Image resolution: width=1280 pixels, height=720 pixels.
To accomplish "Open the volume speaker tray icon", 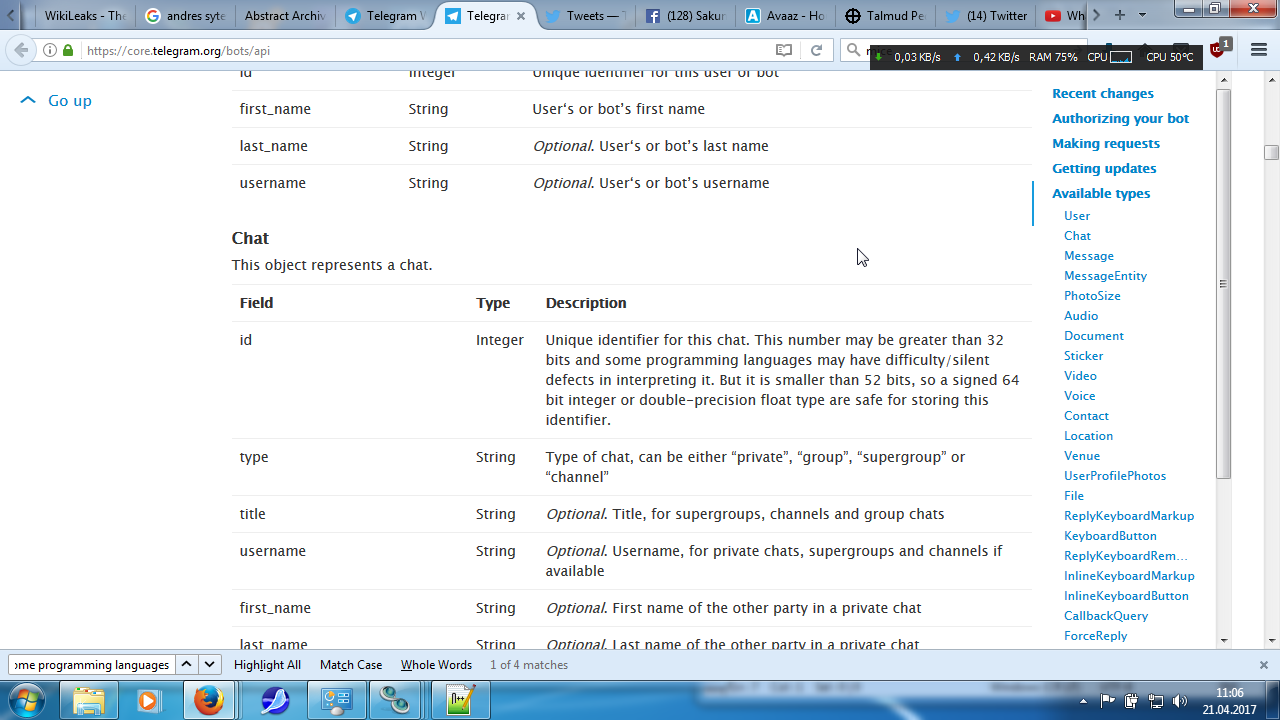I will click(x=1180, y=701).
